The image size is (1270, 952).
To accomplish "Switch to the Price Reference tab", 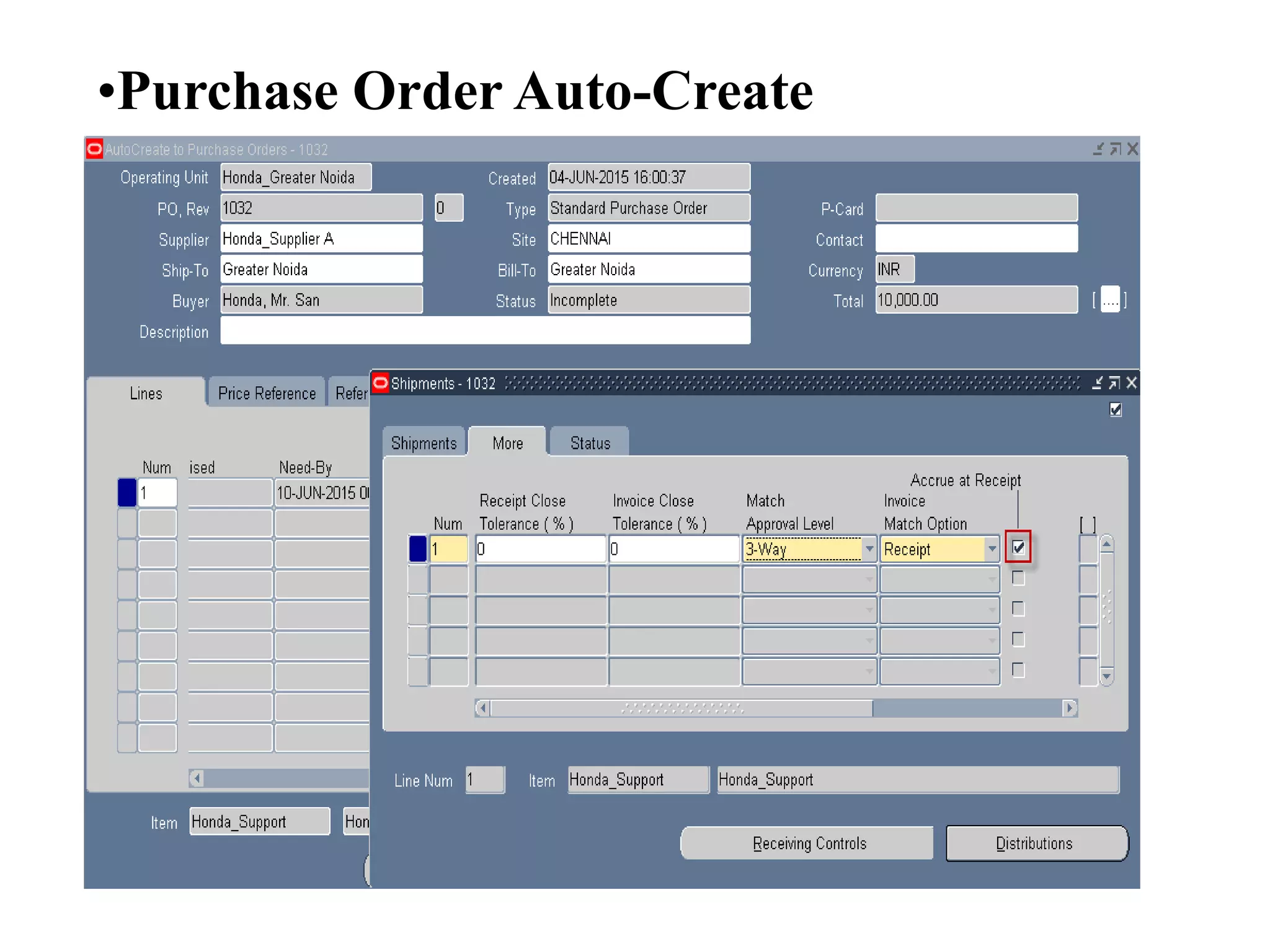I will point(267,393).
